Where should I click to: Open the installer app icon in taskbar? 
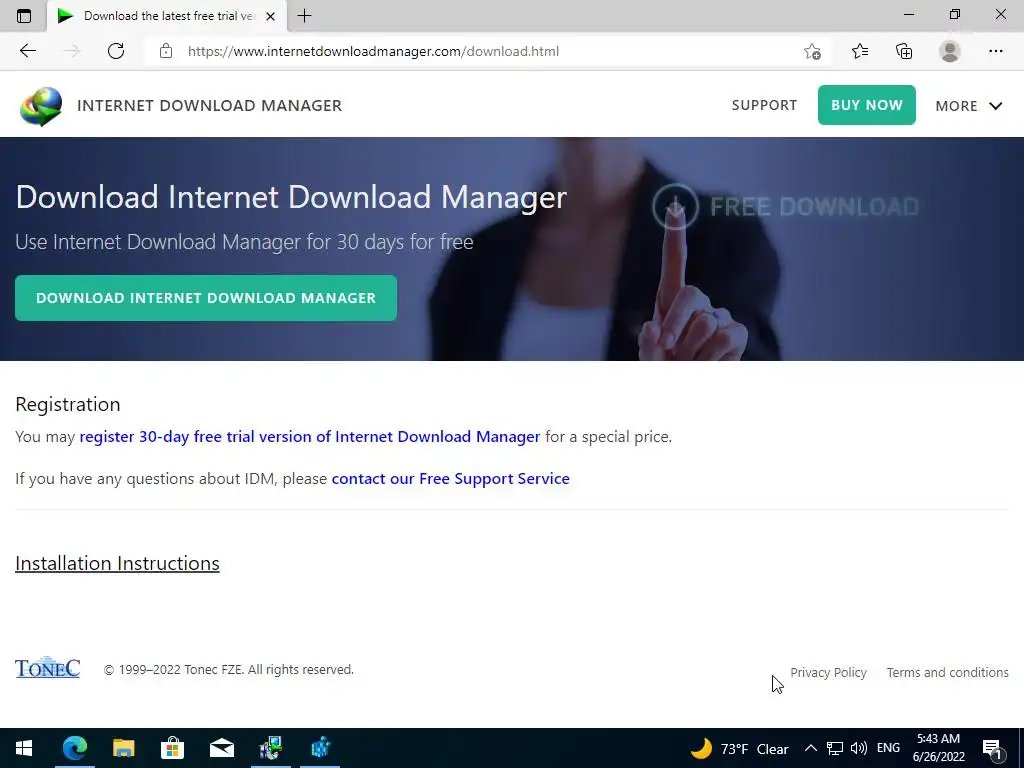point(270,748)
